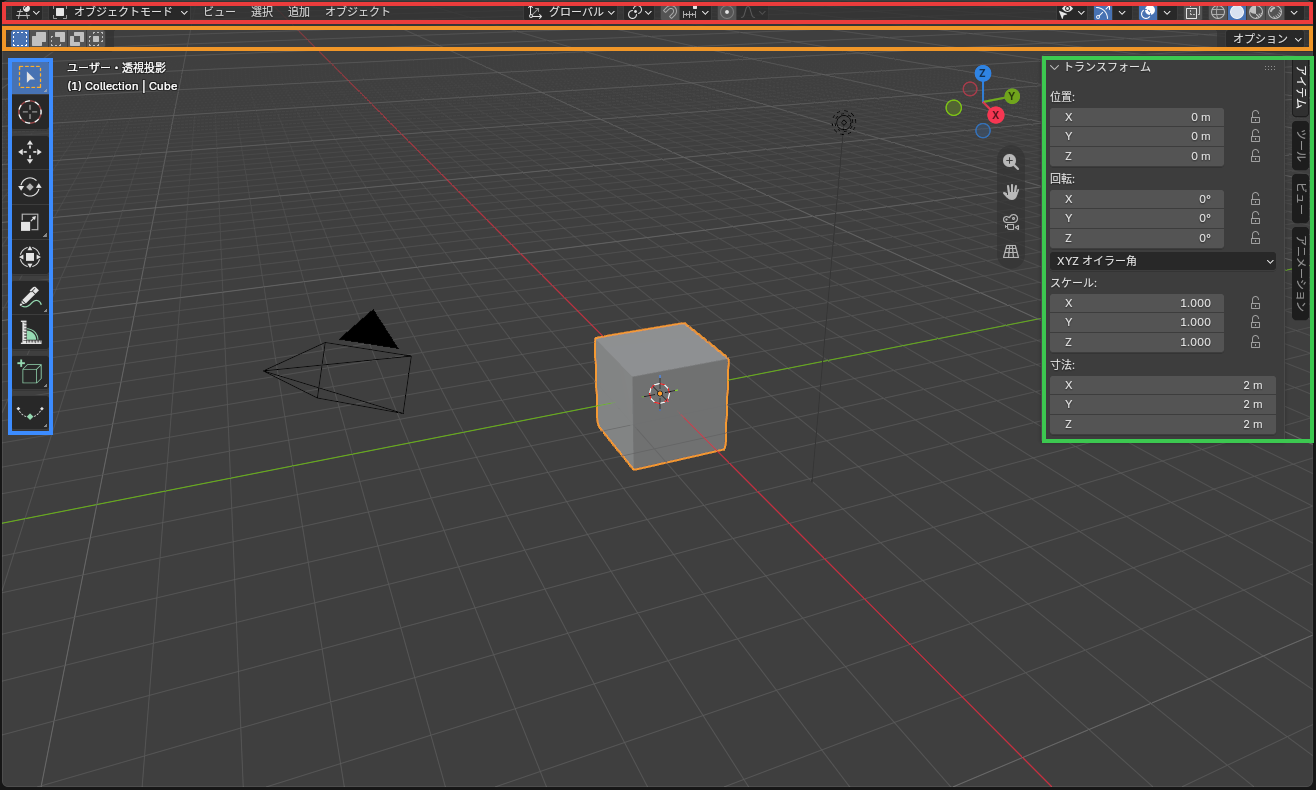The width and height of the screenshot is (1316, 790).
Task: Switch to wireframe viewport shading
Action: [x=1217, y=12]
